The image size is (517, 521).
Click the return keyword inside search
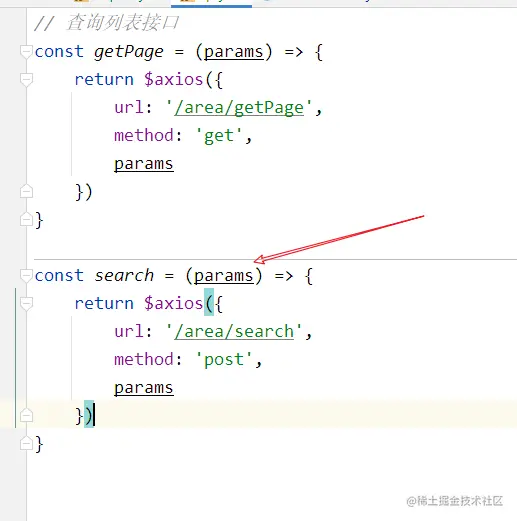(104, 304)
